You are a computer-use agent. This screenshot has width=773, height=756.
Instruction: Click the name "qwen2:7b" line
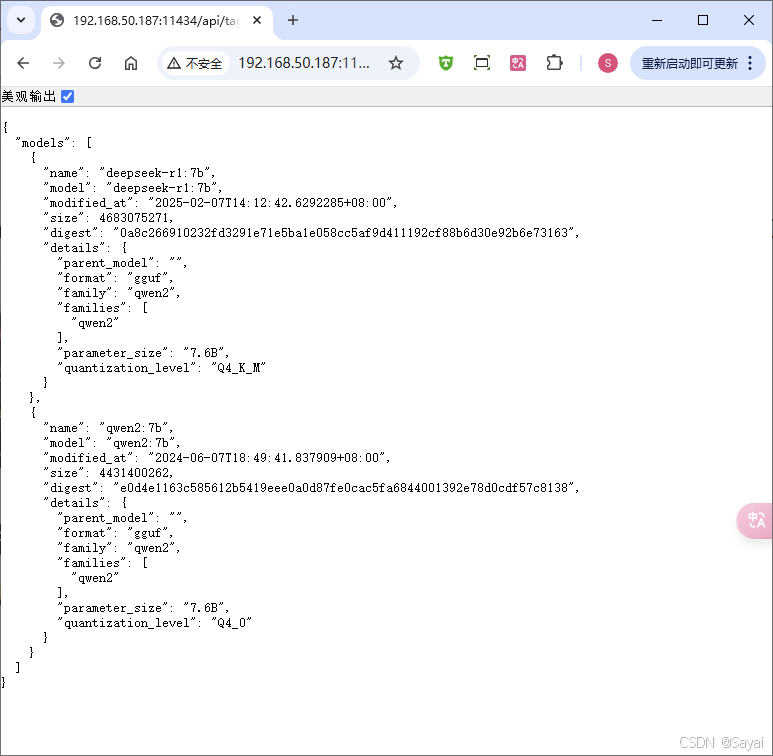point(108,428)
